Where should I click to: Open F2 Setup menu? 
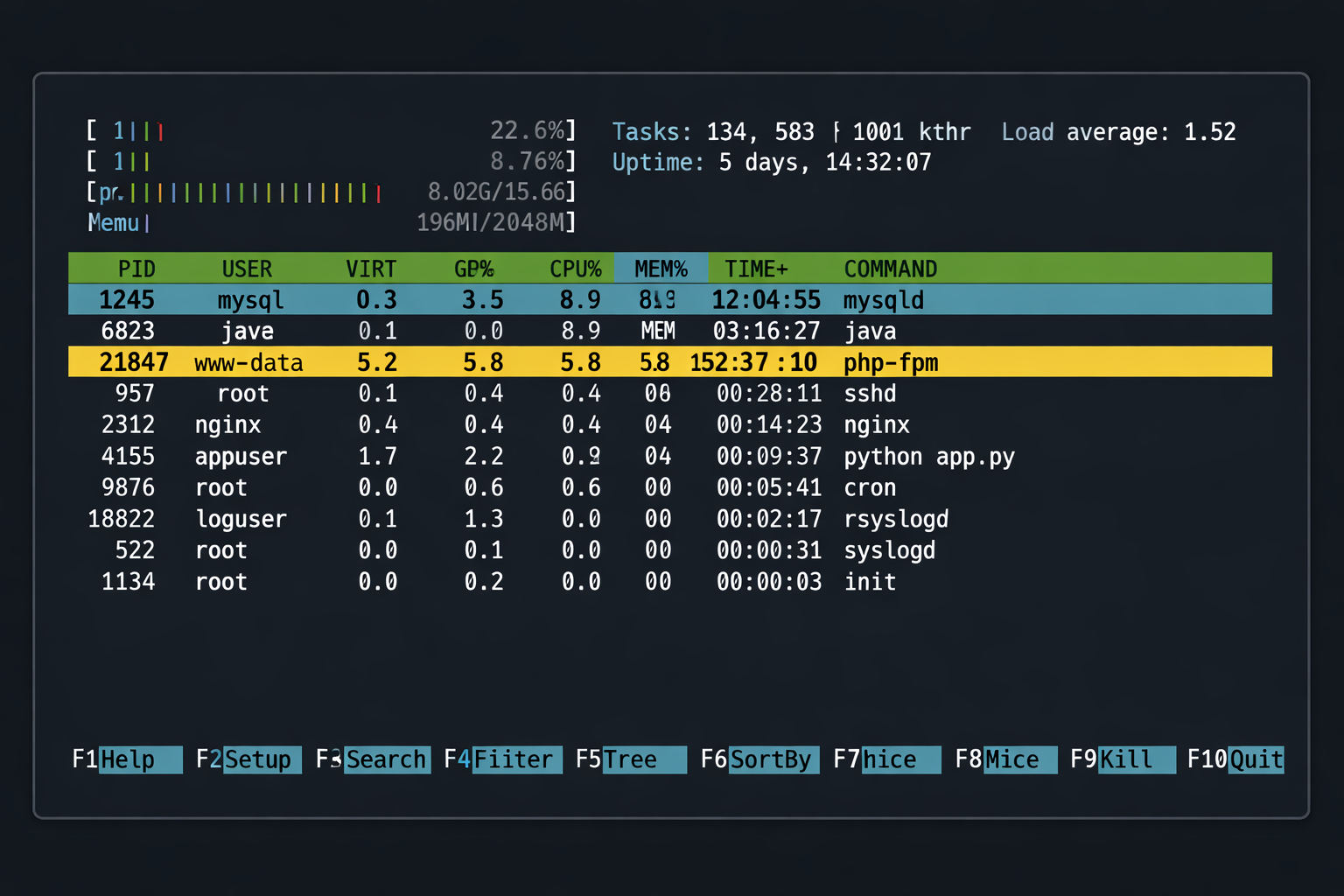click(x=248, y=759)
